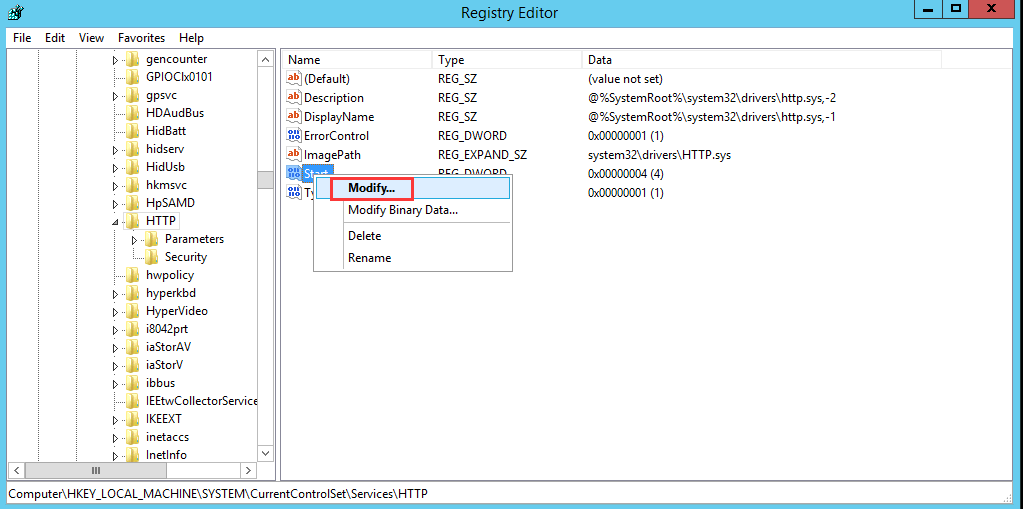Collapse the HTTP key
This screenshot has height=509, width=1023.
[115, 222]
